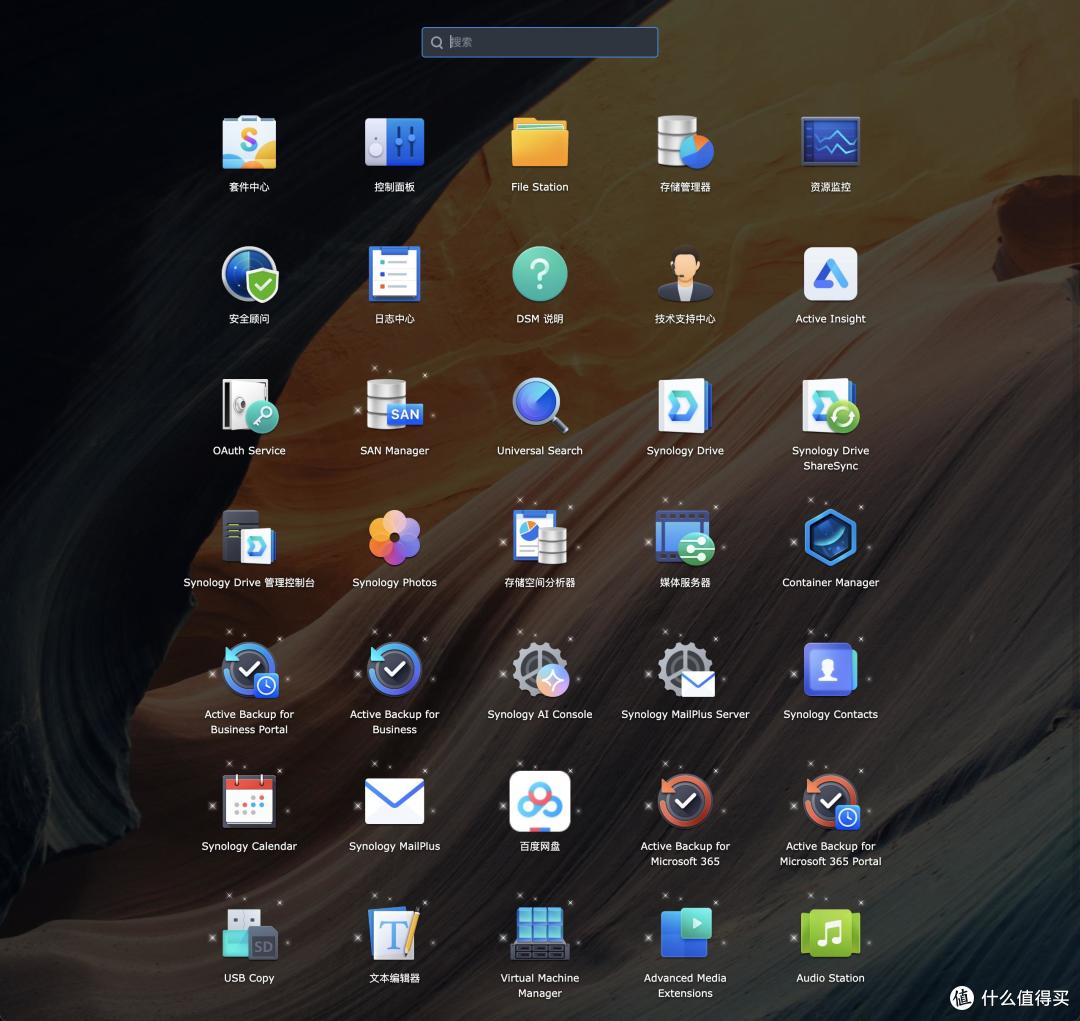1080x1021 pixels.
Task: Launch USB Copy
Action: [249, 933]
